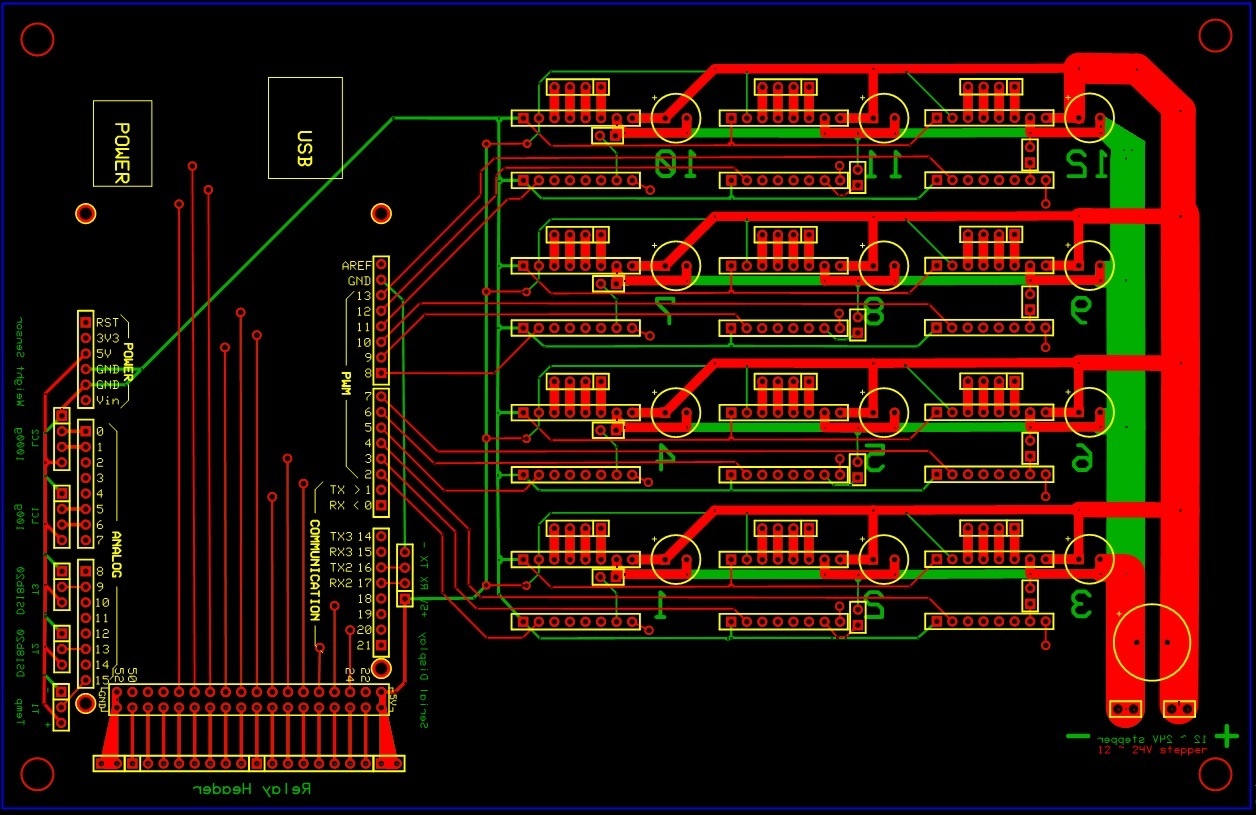Screen dimensions: 1256x815
Task: Click the bottom-right corner mounting hole
Action: click(x=1215, y=773)
